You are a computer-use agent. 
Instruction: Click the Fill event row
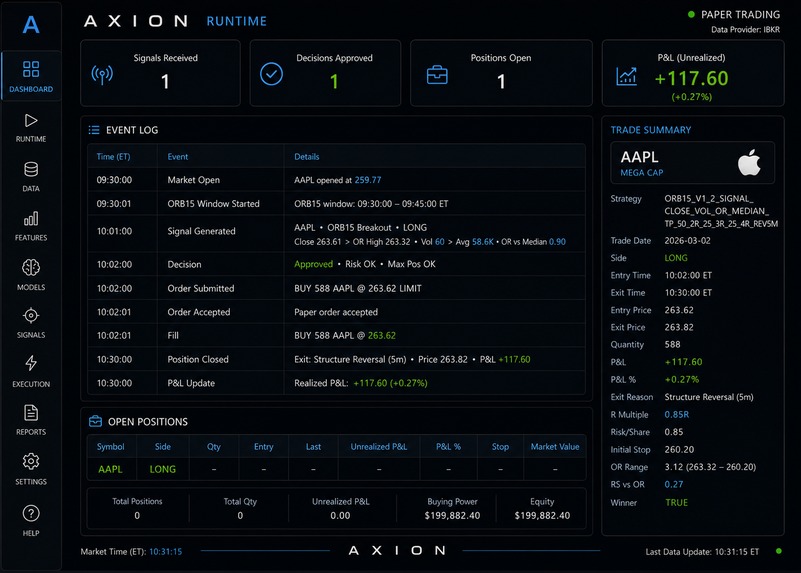coord(336,336)
